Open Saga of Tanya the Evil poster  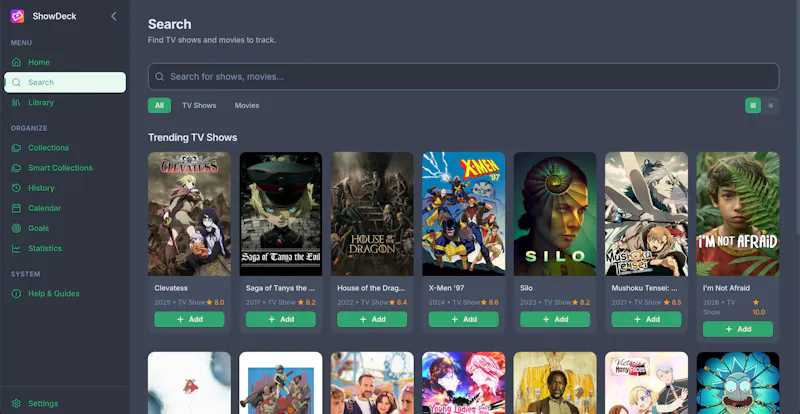click(281, 214)
